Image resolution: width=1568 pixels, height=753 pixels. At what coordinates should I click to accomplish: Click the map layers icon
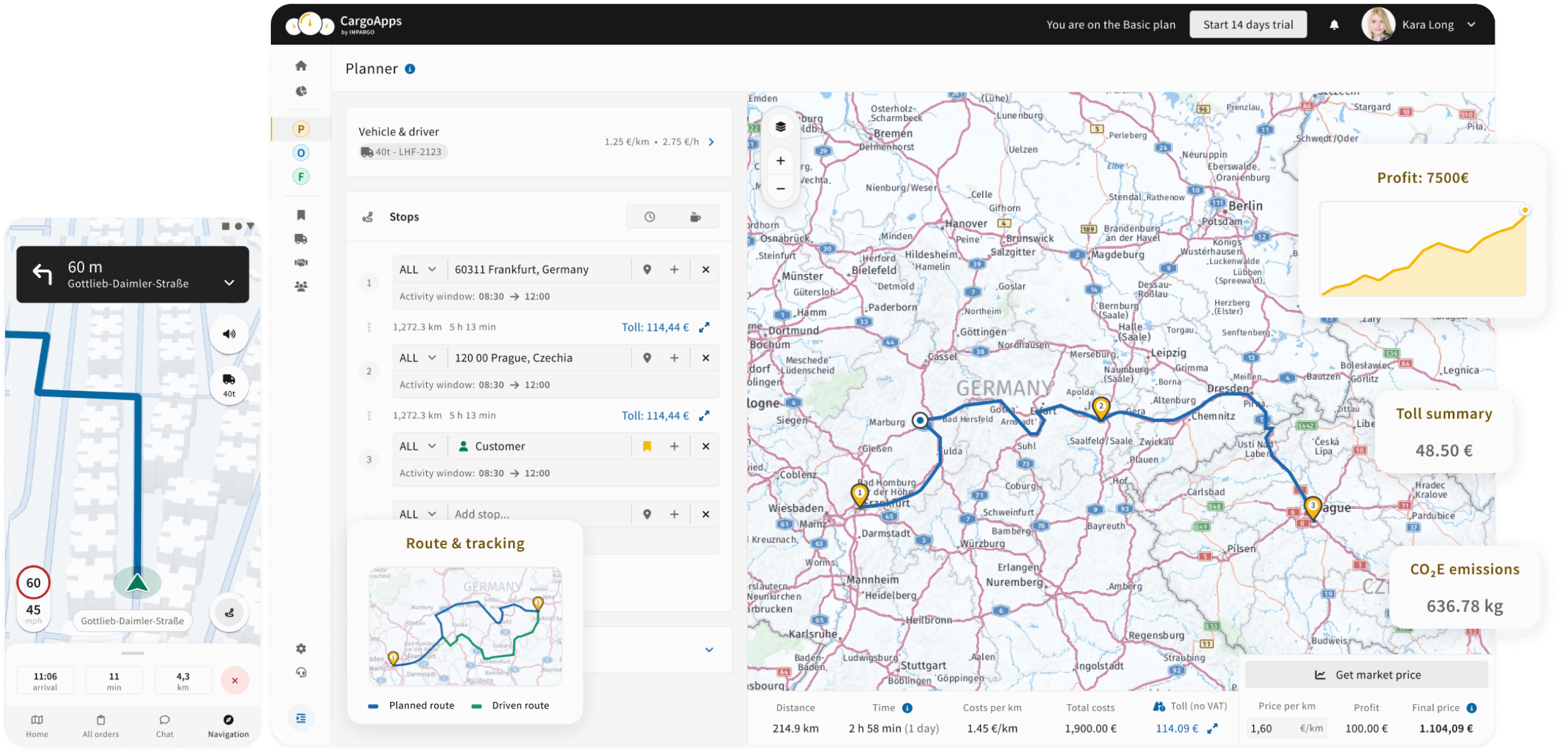click(780, 126)
